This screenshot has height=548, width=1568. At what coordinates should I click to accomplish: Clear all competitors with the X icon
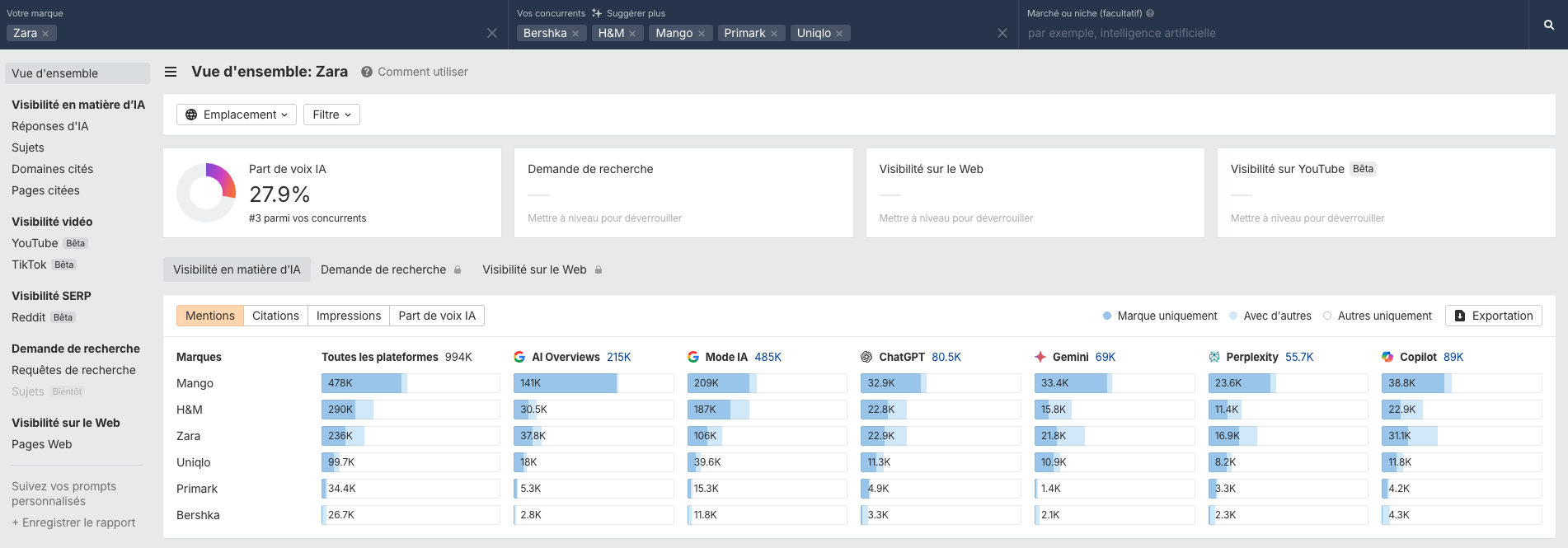click(x=1002, y=33)
